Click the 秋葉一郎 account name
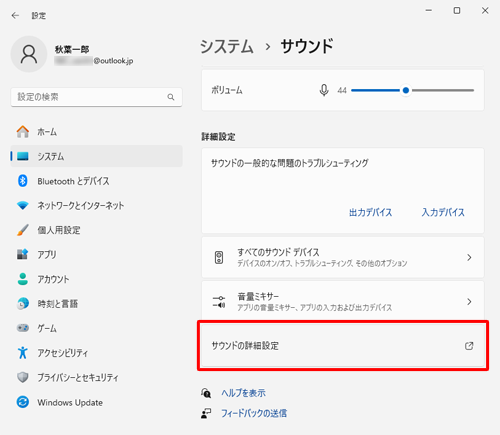 click(x=72, y=50)
